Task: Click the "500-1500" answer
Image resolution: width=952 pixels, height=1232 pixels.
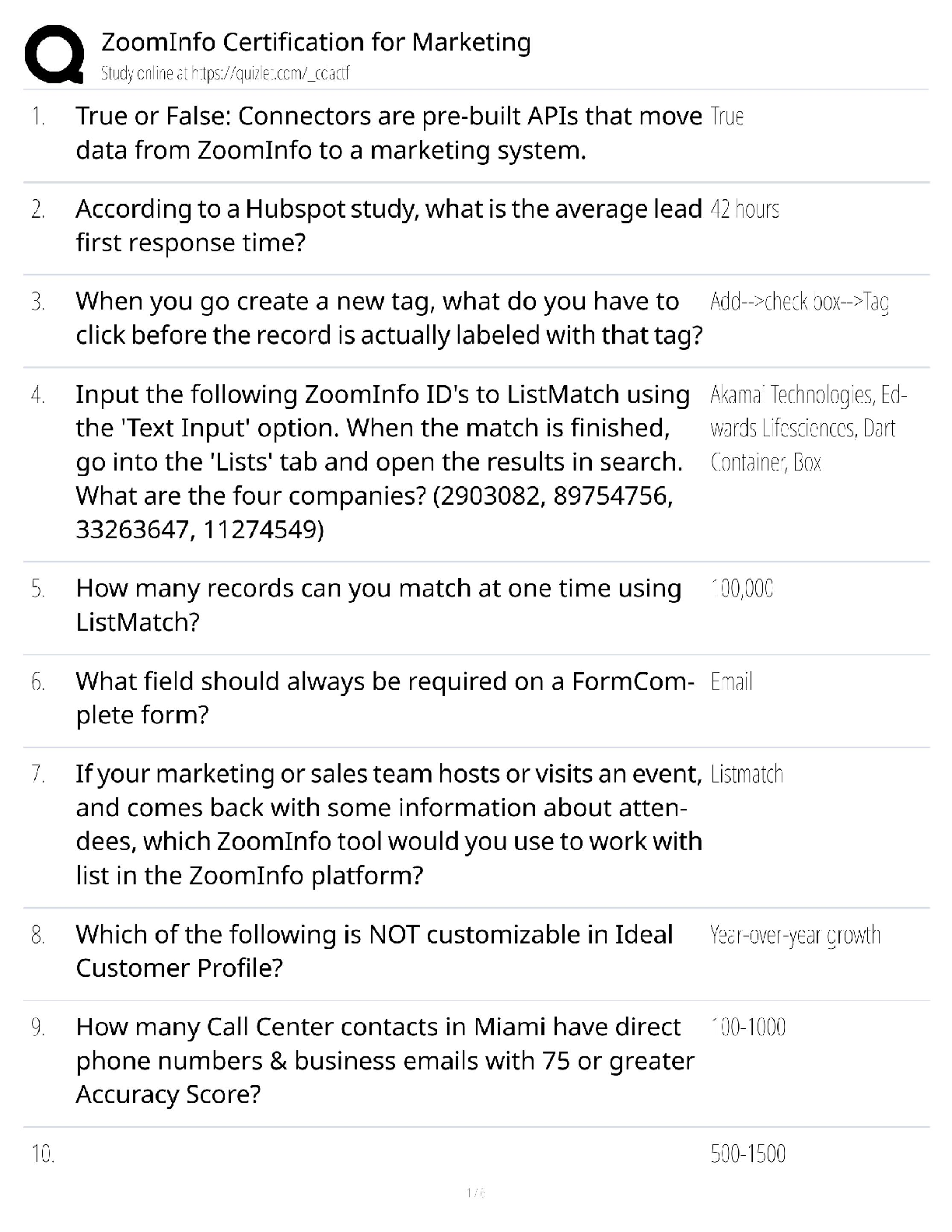Action: pos(748,1153)
